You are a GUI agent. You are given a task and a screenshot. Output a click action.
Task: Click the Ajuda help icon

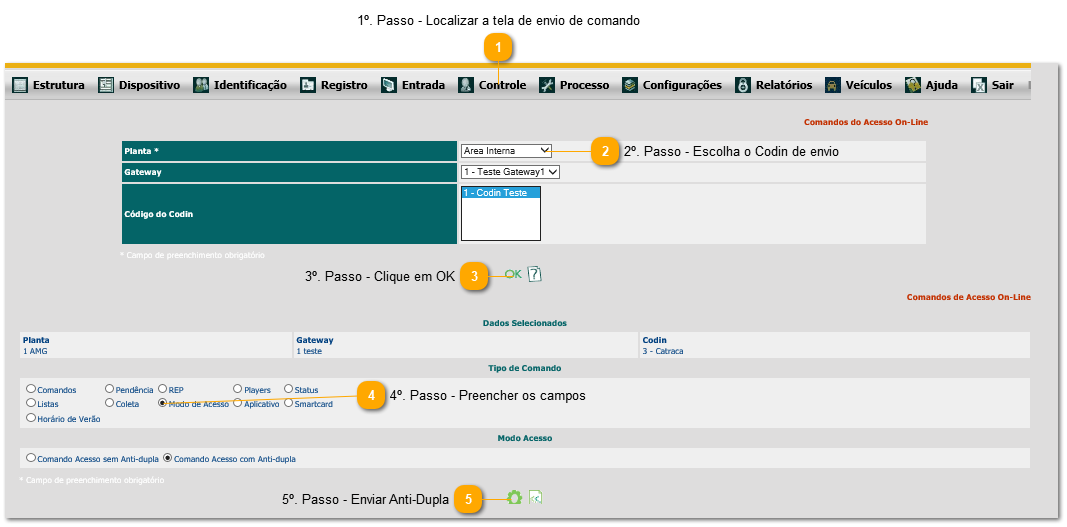point(913,85)
